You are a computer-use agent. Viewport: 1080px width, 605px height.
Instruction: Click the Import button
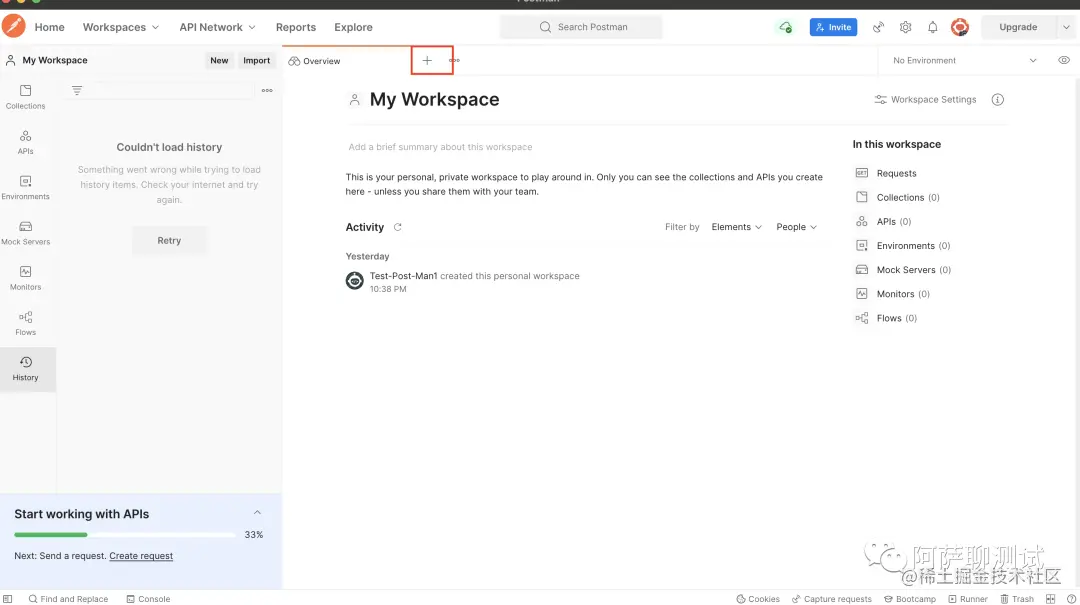pyautogui.click(x=256, y=60)
